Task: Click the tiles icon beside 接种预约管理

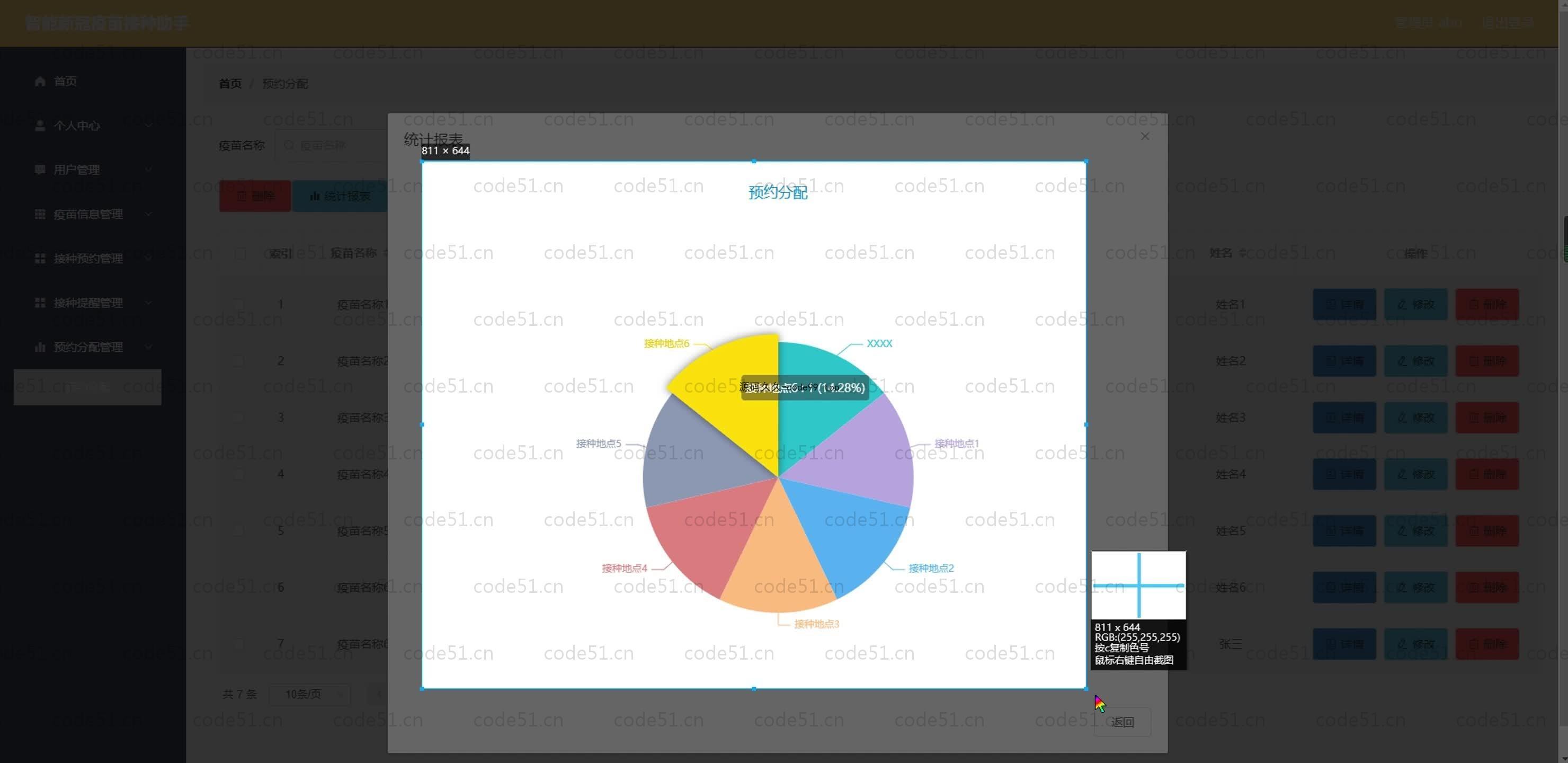Action: tap(40, 259)
